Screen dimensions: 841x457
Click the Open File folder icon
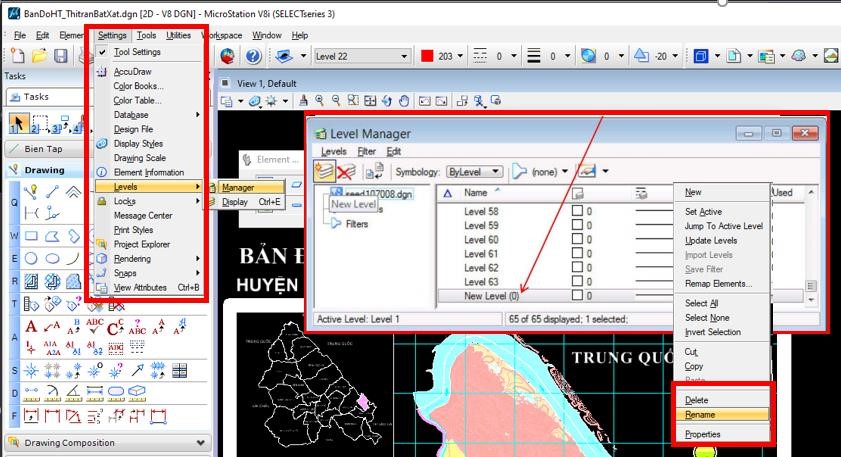[39, 56]
